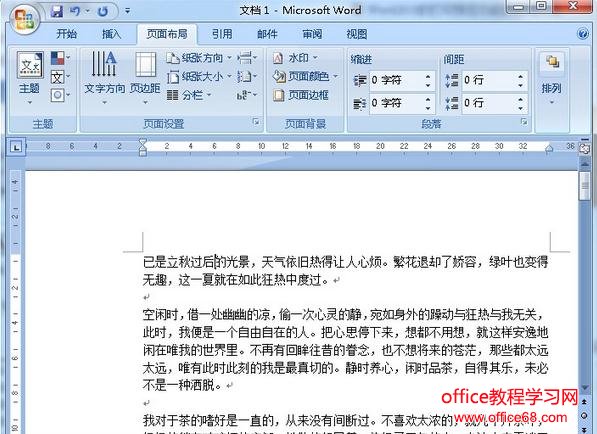Click the paragraph starting 空闲时
597x434 pixels.
345,350
